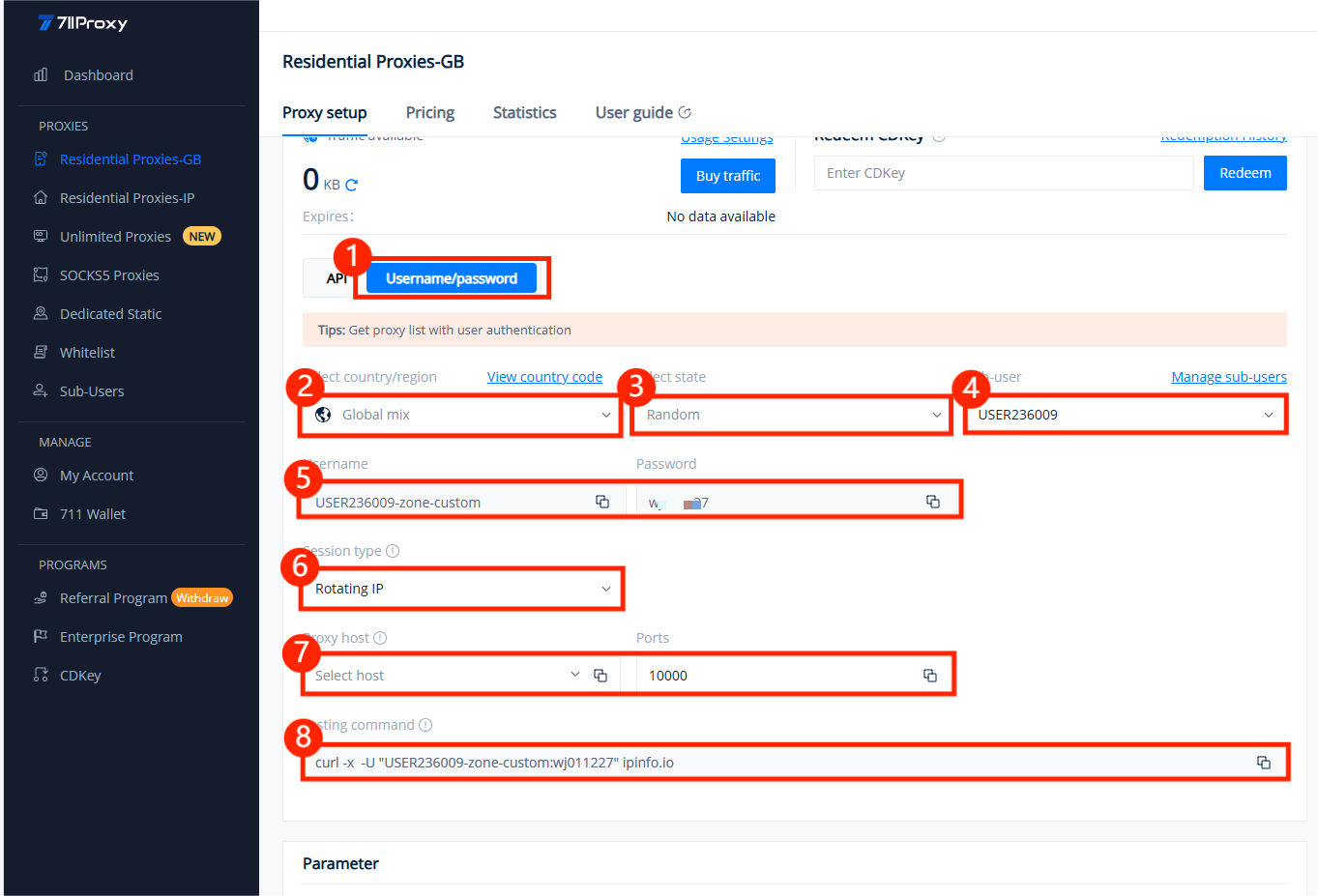Viewport: 1318px width, 896px height.
Task: Open the Random state dropdown
Action: pyautogui.click(x=792, y=415)
